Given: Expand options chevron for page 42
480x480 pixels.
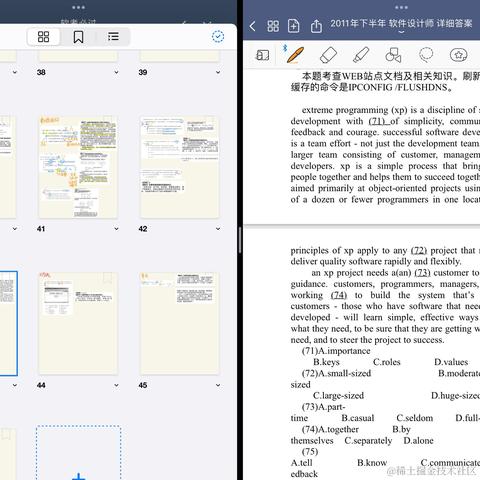Looking at the screenshot, I should [x=218, y=229].
